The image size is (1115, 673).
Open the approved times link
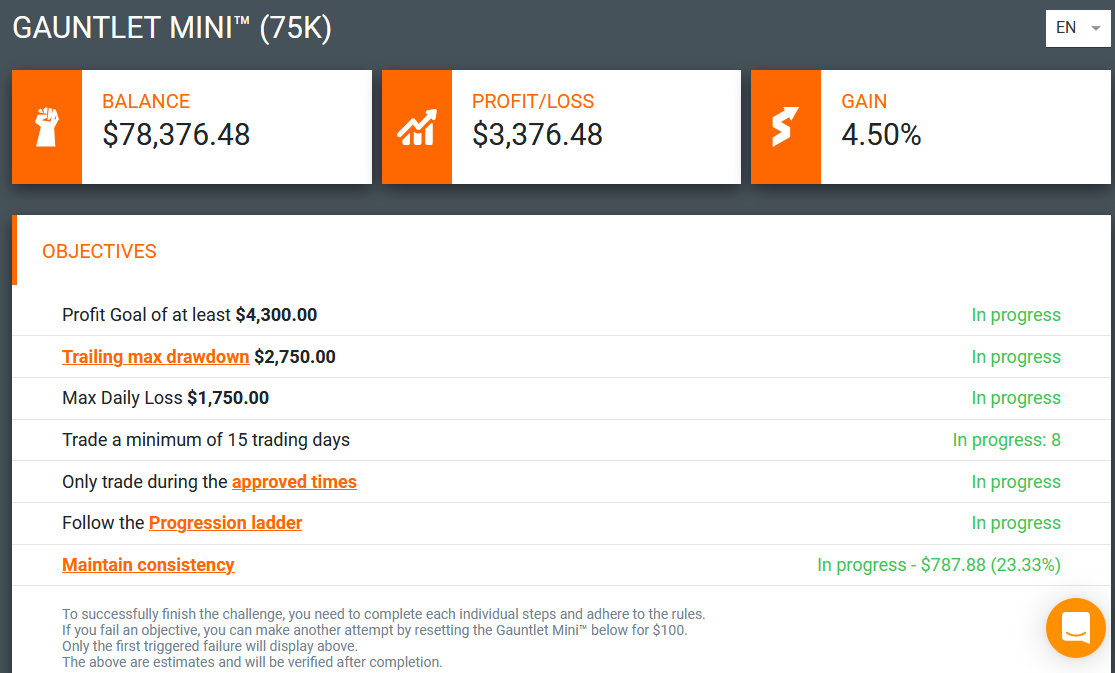[294, 482]
